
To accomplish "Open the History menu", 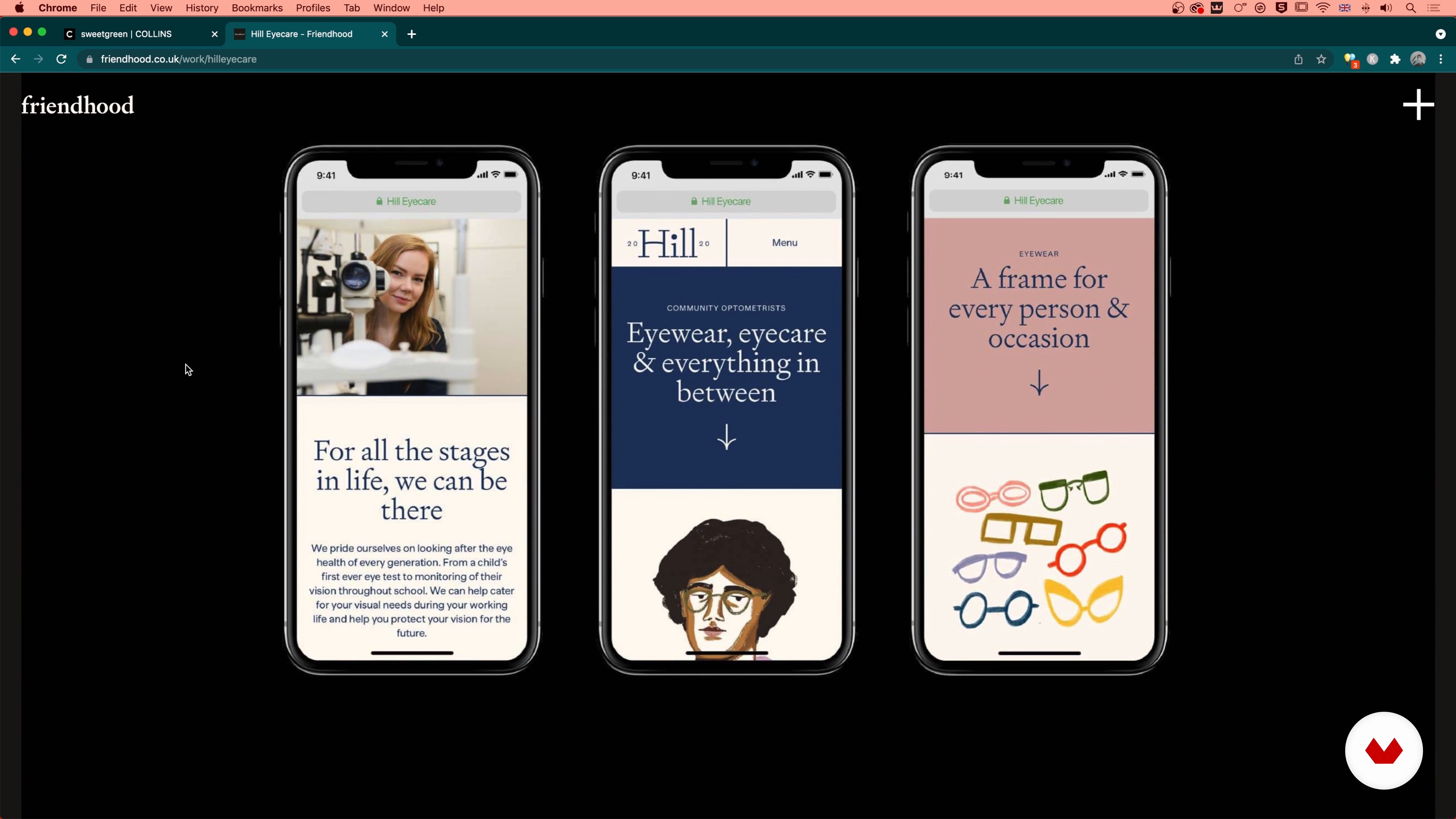I will (x=202, y=8).
